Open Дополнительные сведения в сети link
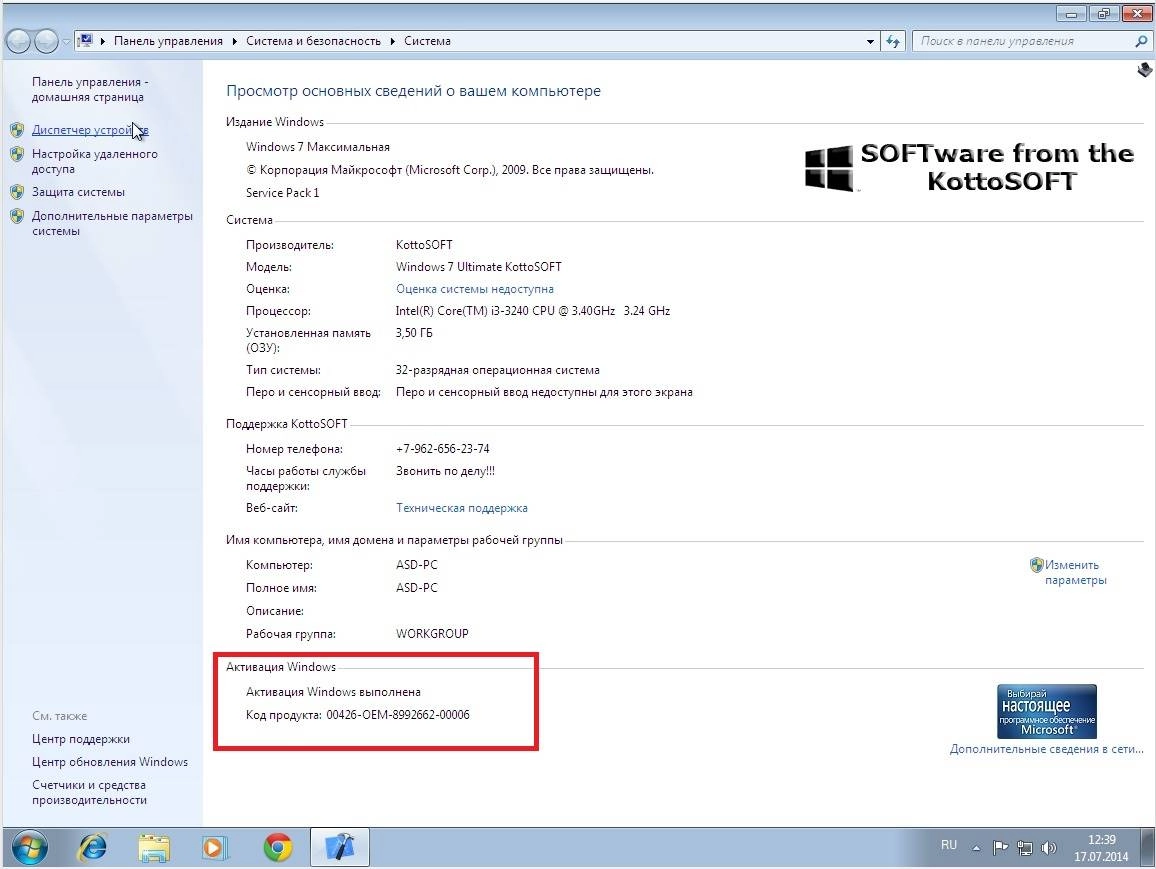The image size is (1156, 869). click(1046, 749)
